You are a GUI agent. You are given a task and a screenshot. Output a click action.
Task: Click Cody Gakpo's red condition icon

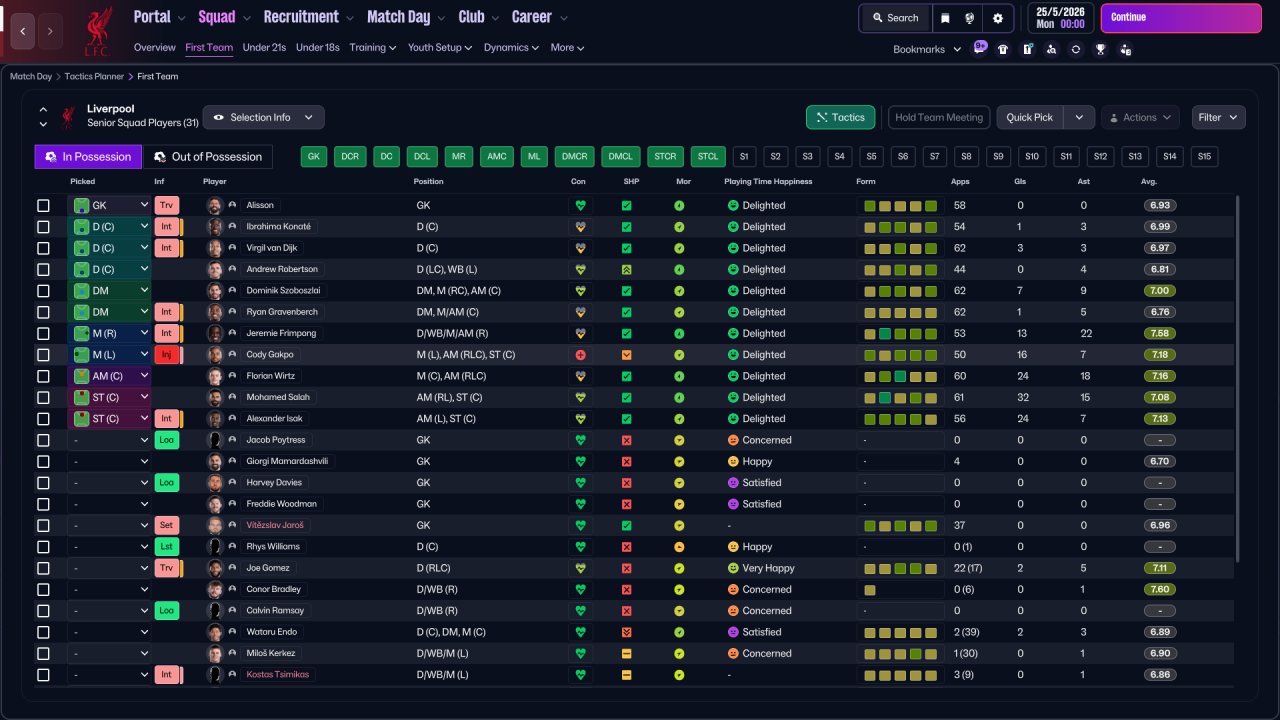coord(579,355)
